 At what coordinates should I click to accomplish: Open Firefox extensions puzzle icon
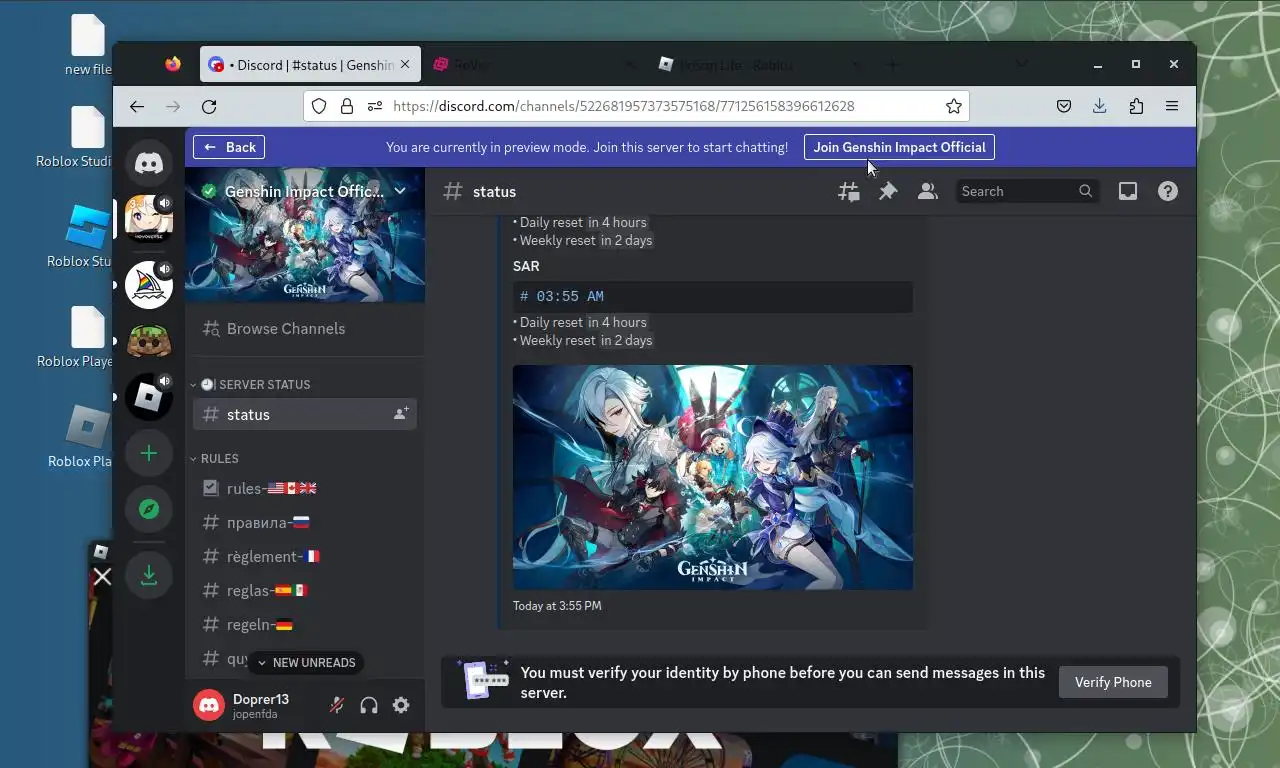[1136, 106]
